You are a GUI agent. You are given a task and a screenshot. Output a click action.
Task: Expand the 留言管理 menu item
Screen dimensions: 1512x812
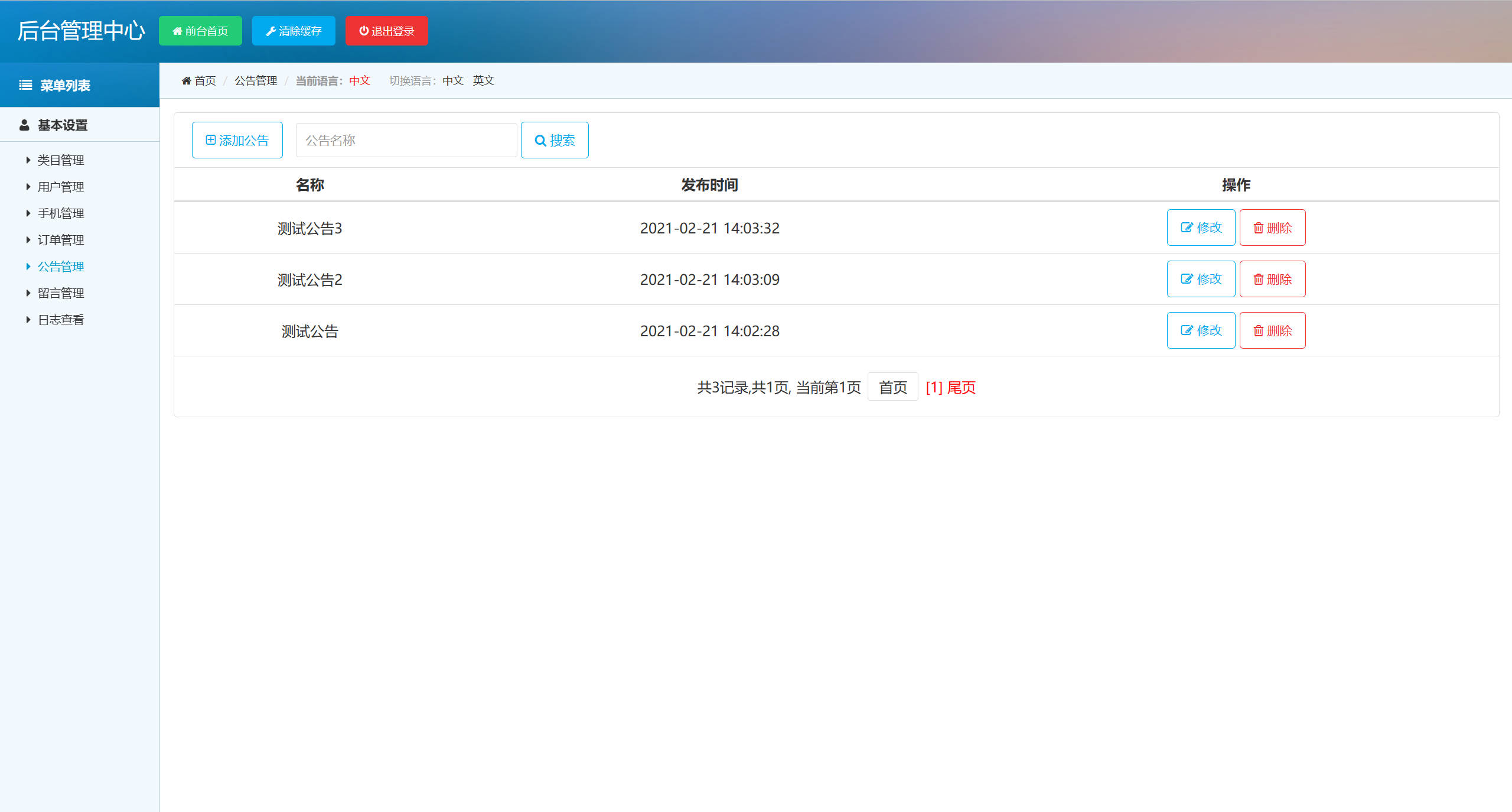[61, 293]
